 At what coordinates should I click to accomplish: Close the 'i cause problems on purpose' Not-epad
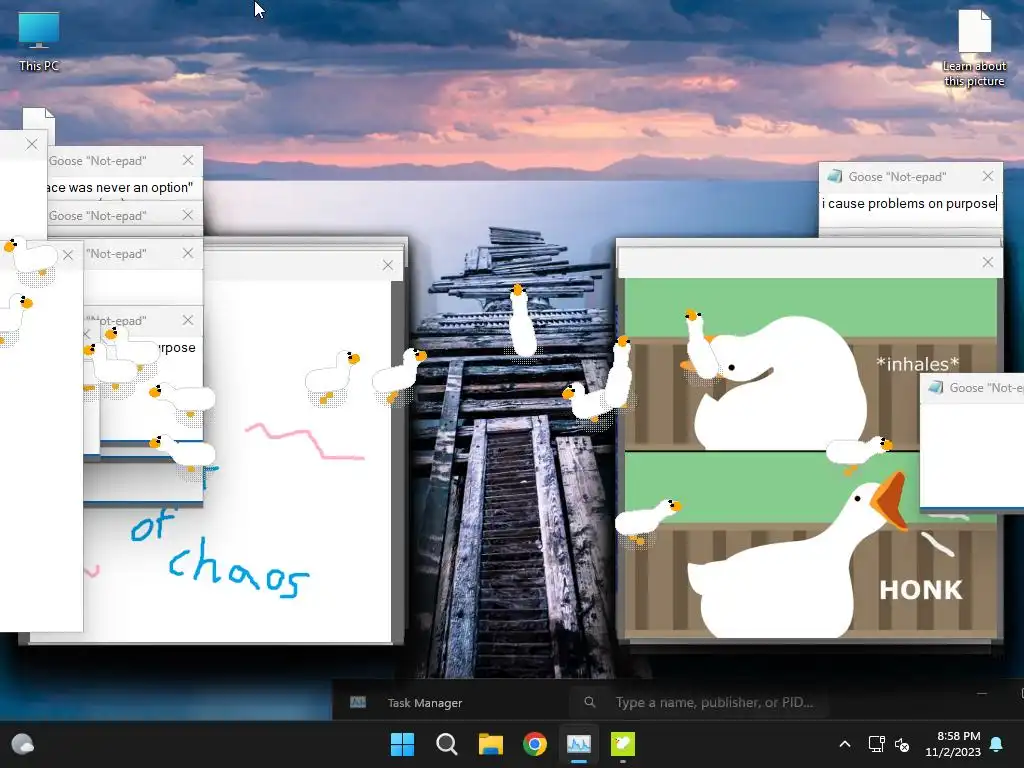[987, 176]
